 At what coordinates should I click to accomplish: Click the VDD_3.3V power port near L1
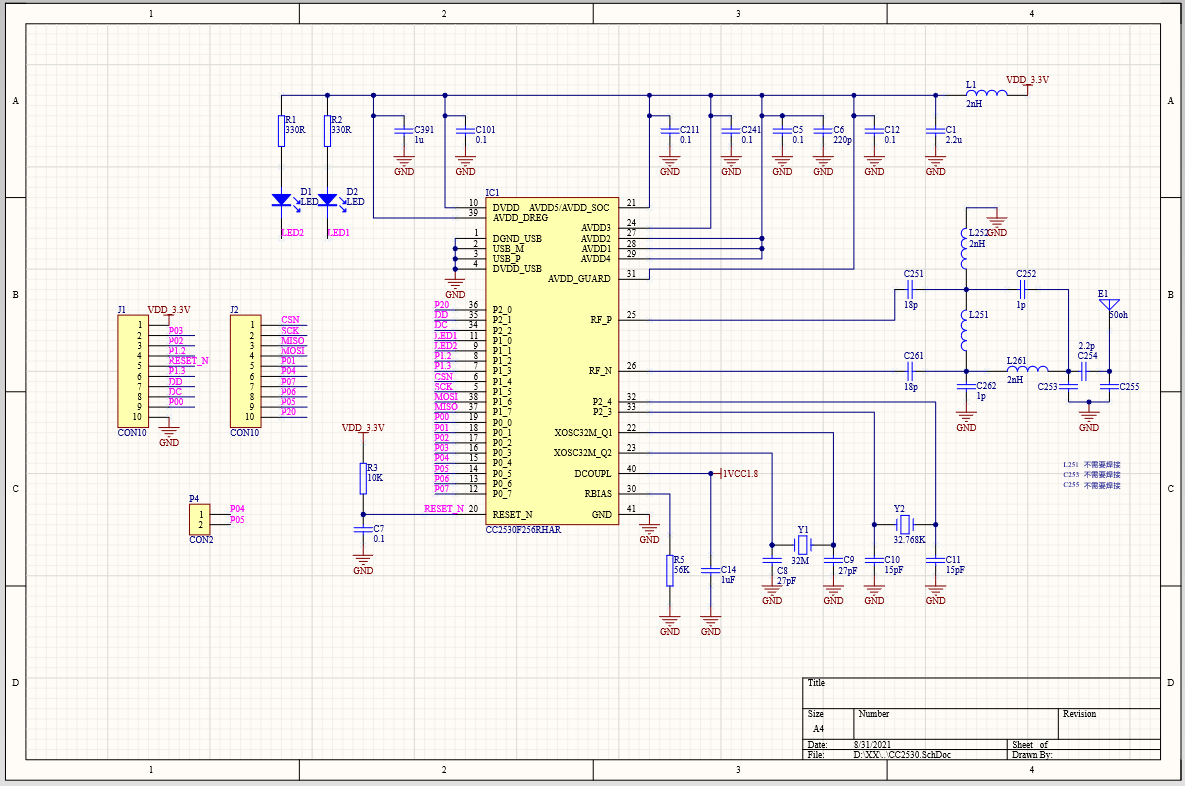click(1027, 80)
